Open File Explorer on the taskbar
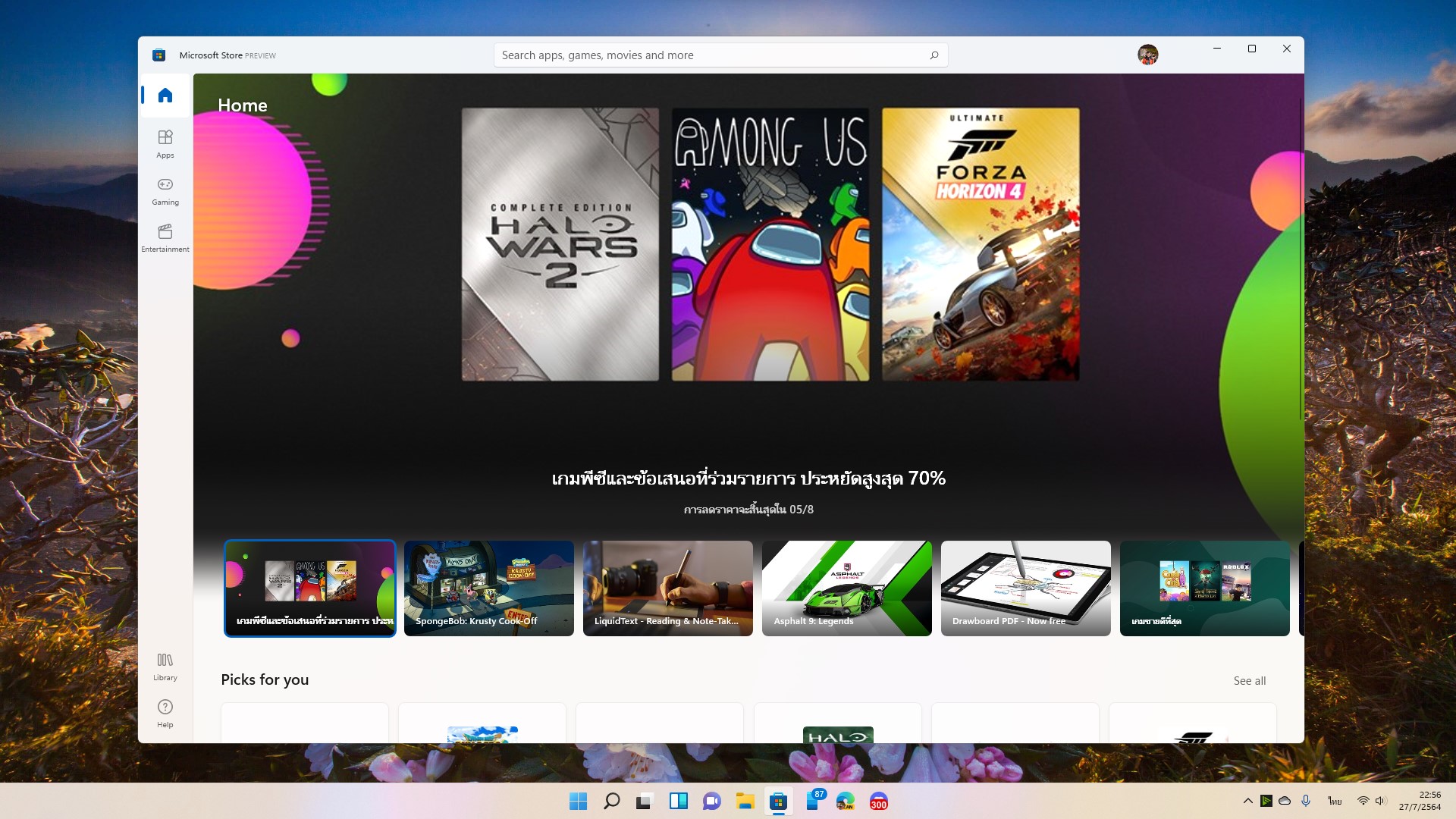The width and height of the screenshot is (1456, 819). [745, 802]
